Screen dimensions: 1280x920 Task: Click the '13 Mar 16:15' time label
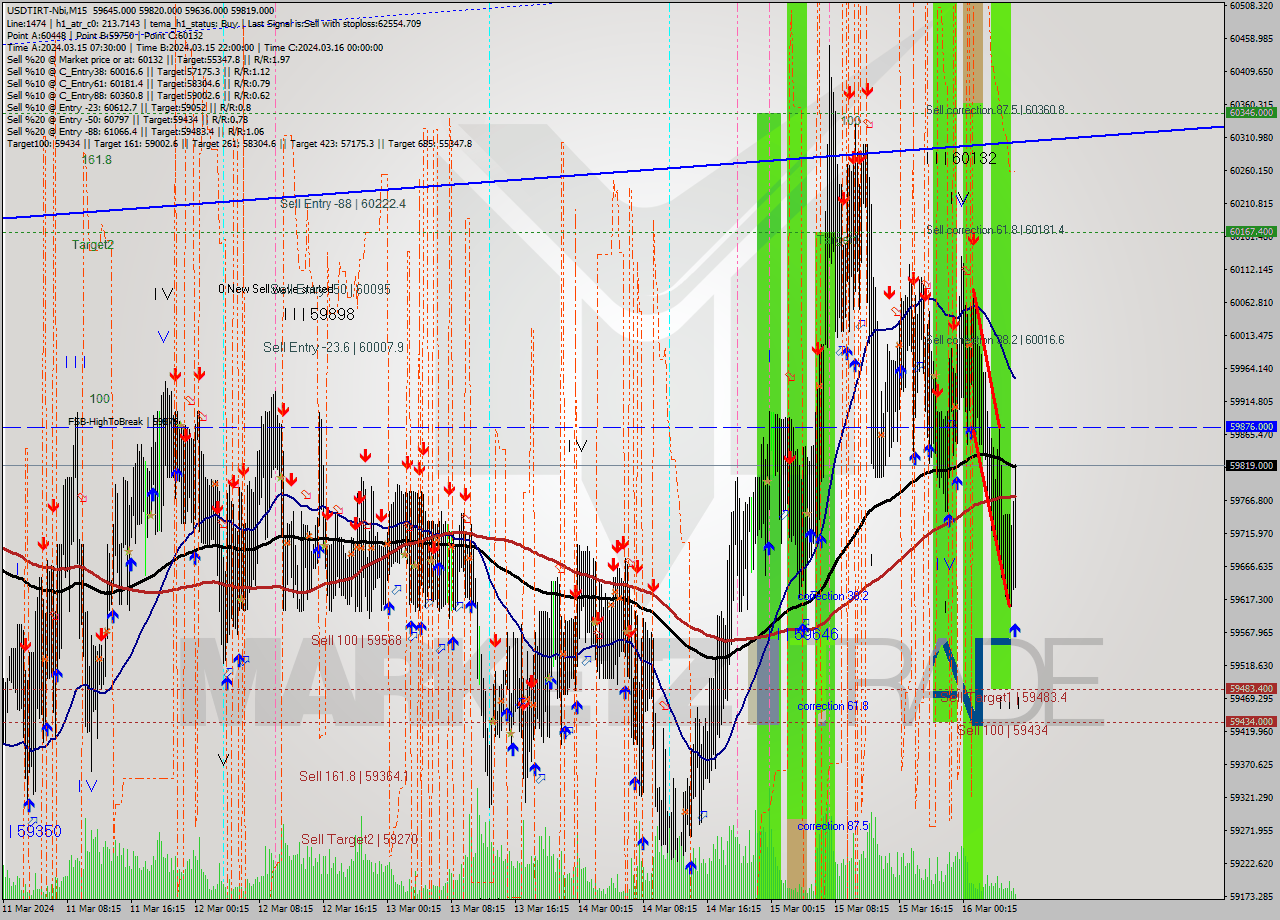[x=543, y=910]
